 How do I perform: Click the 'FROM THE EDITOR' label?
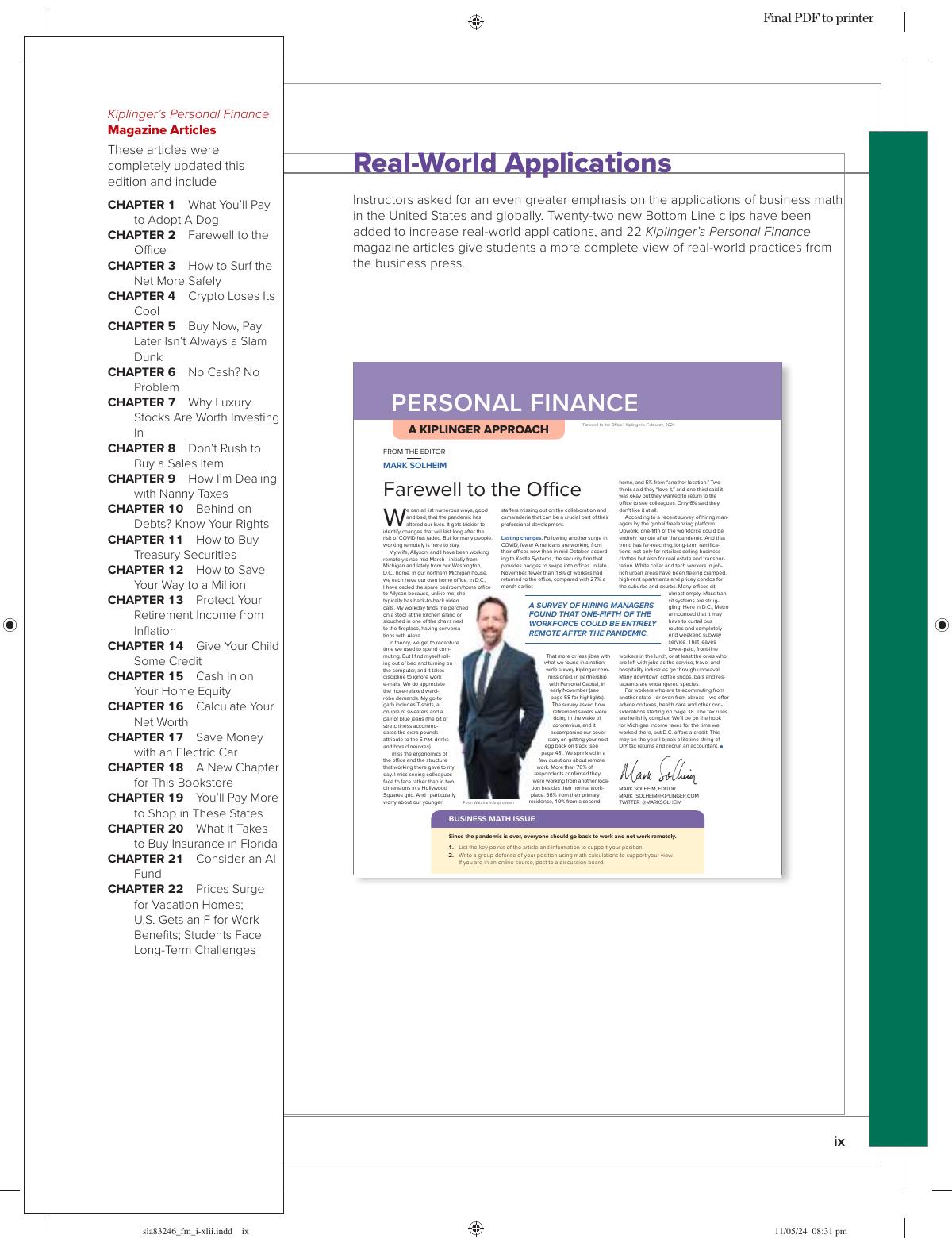tap(414, 452)
